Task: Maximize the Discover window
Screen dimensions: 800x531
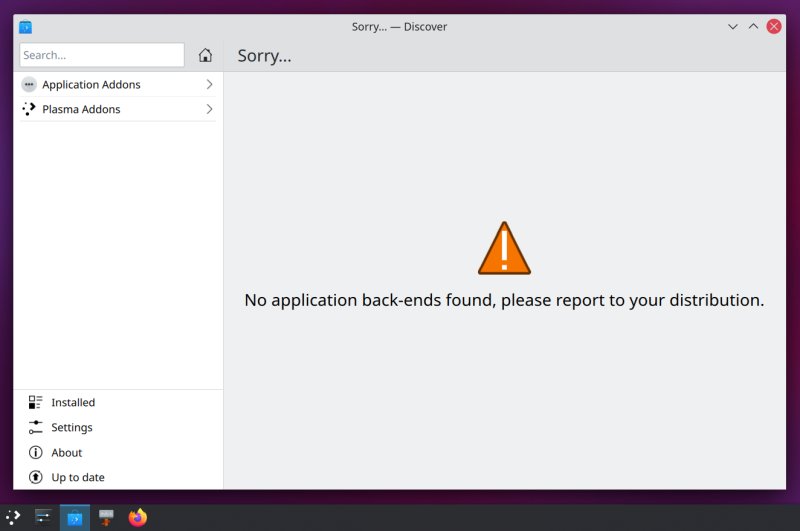Action: [x=753, y=27]
